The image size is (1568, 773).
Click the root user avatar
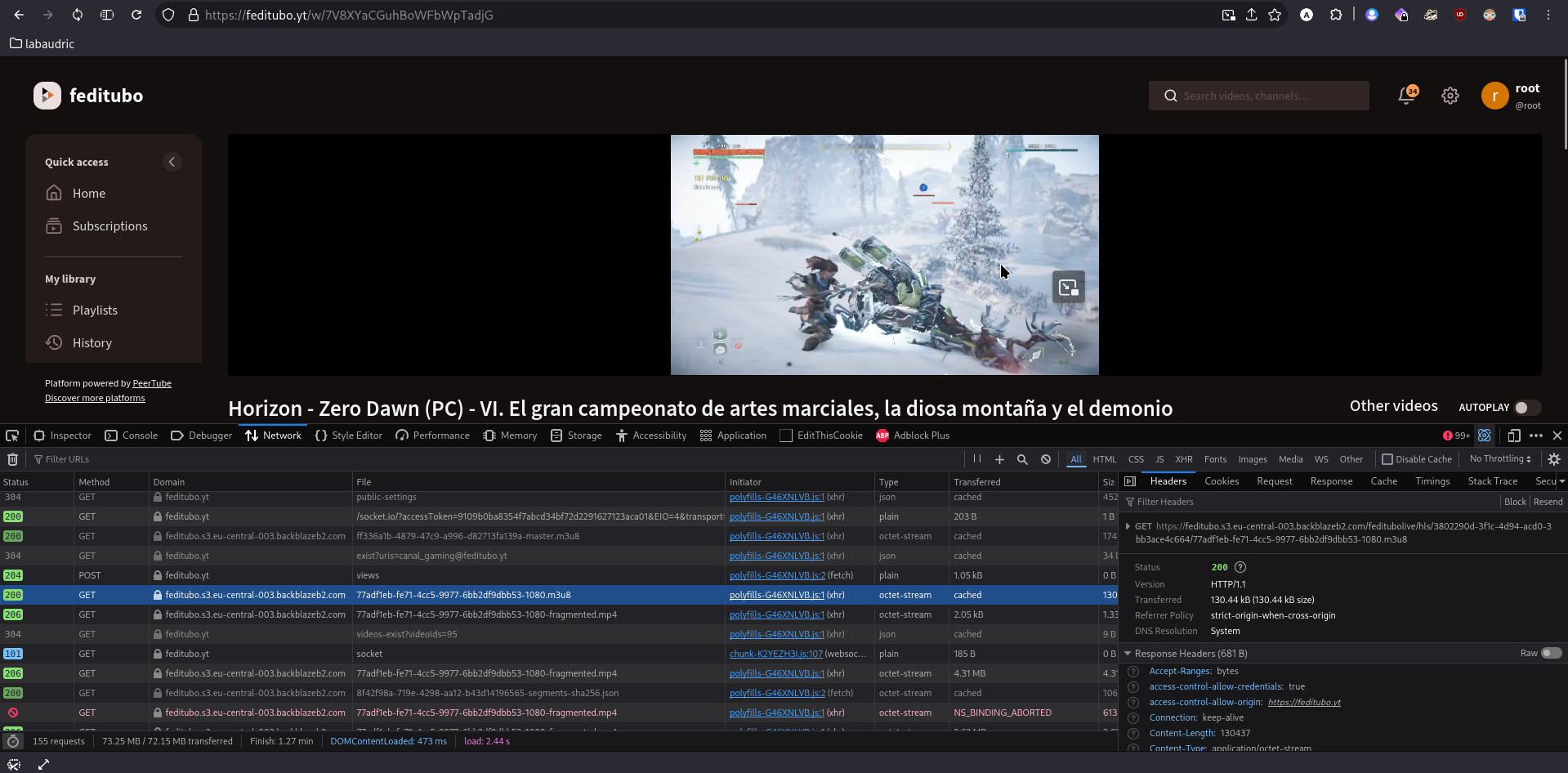pyautogui.click(x=1494, y=96)
